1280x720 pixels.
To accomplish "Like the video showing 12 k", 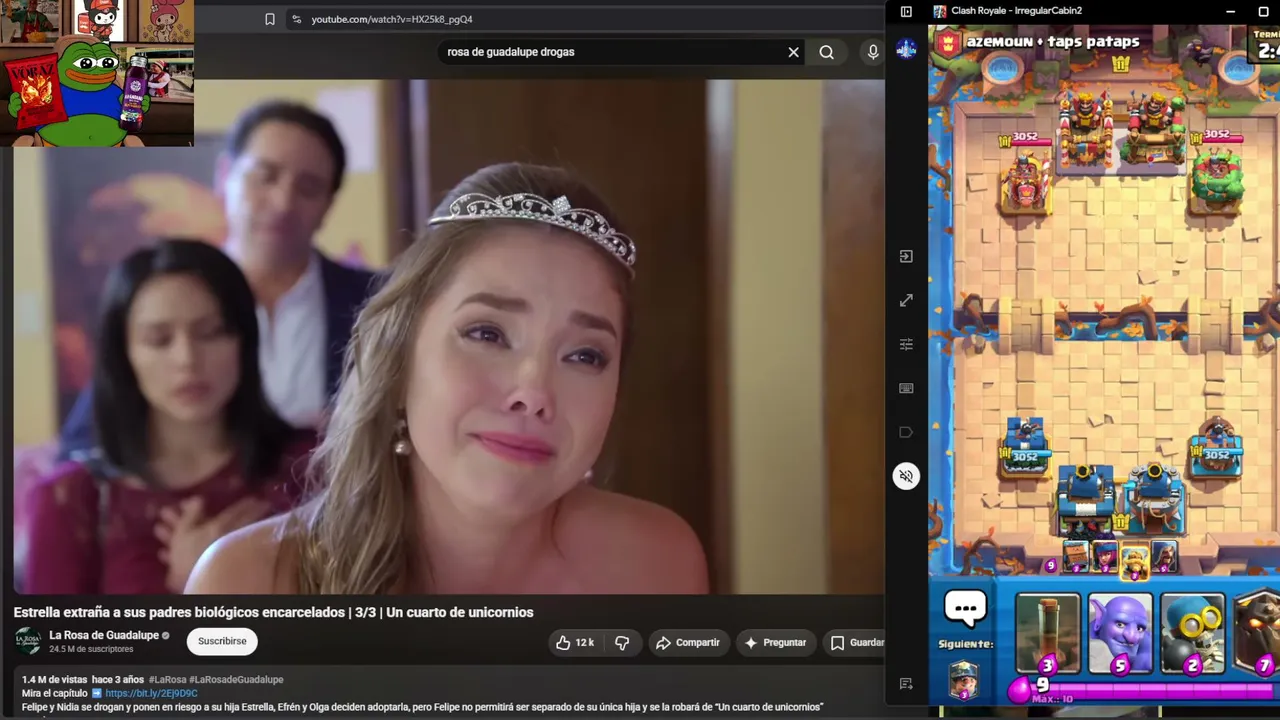I will point(575,643).
